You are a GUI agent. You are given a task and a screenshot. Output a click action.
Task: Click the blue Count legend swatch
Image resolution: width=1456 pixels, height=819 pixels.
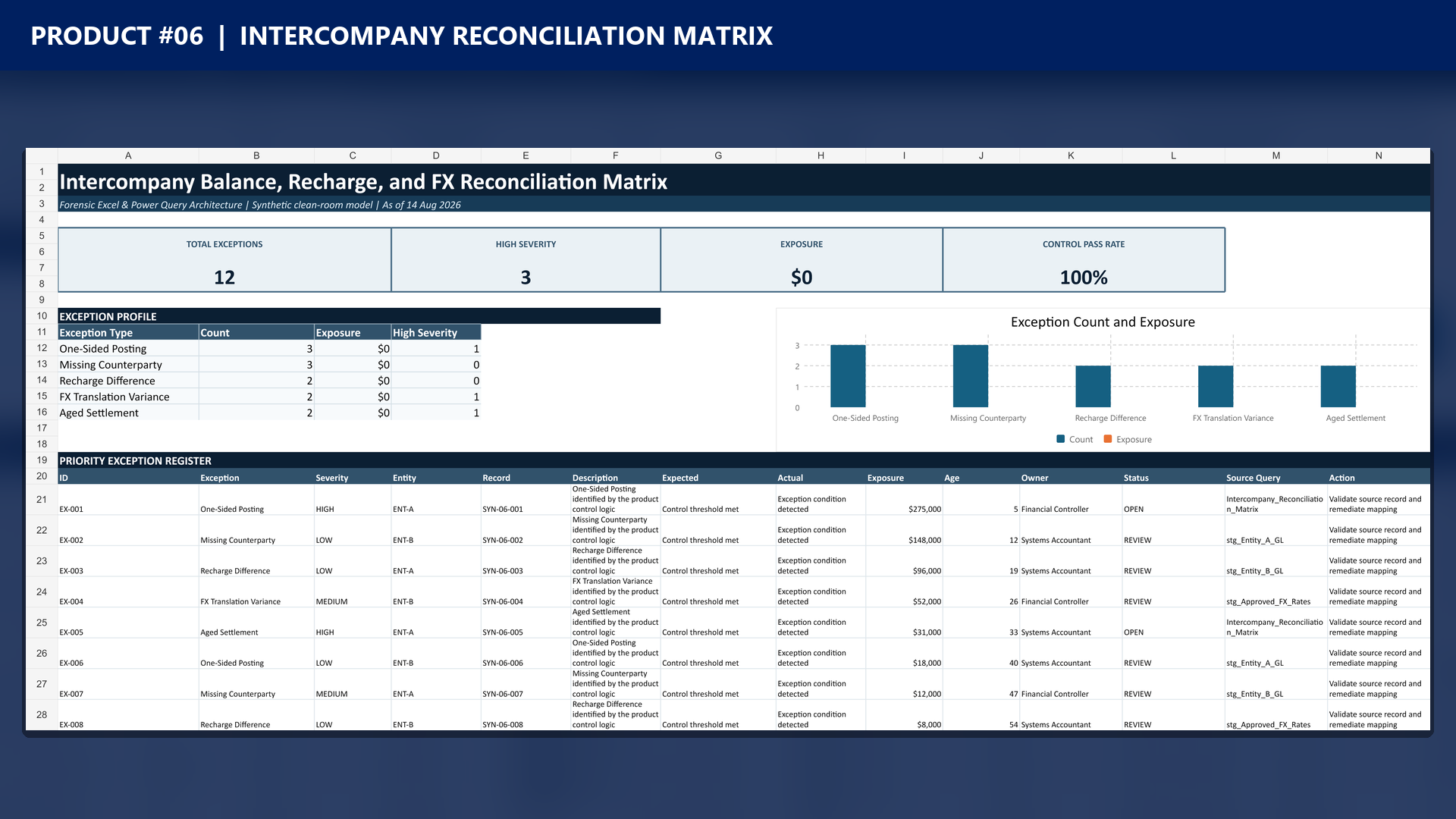[x=1060, y=439]
